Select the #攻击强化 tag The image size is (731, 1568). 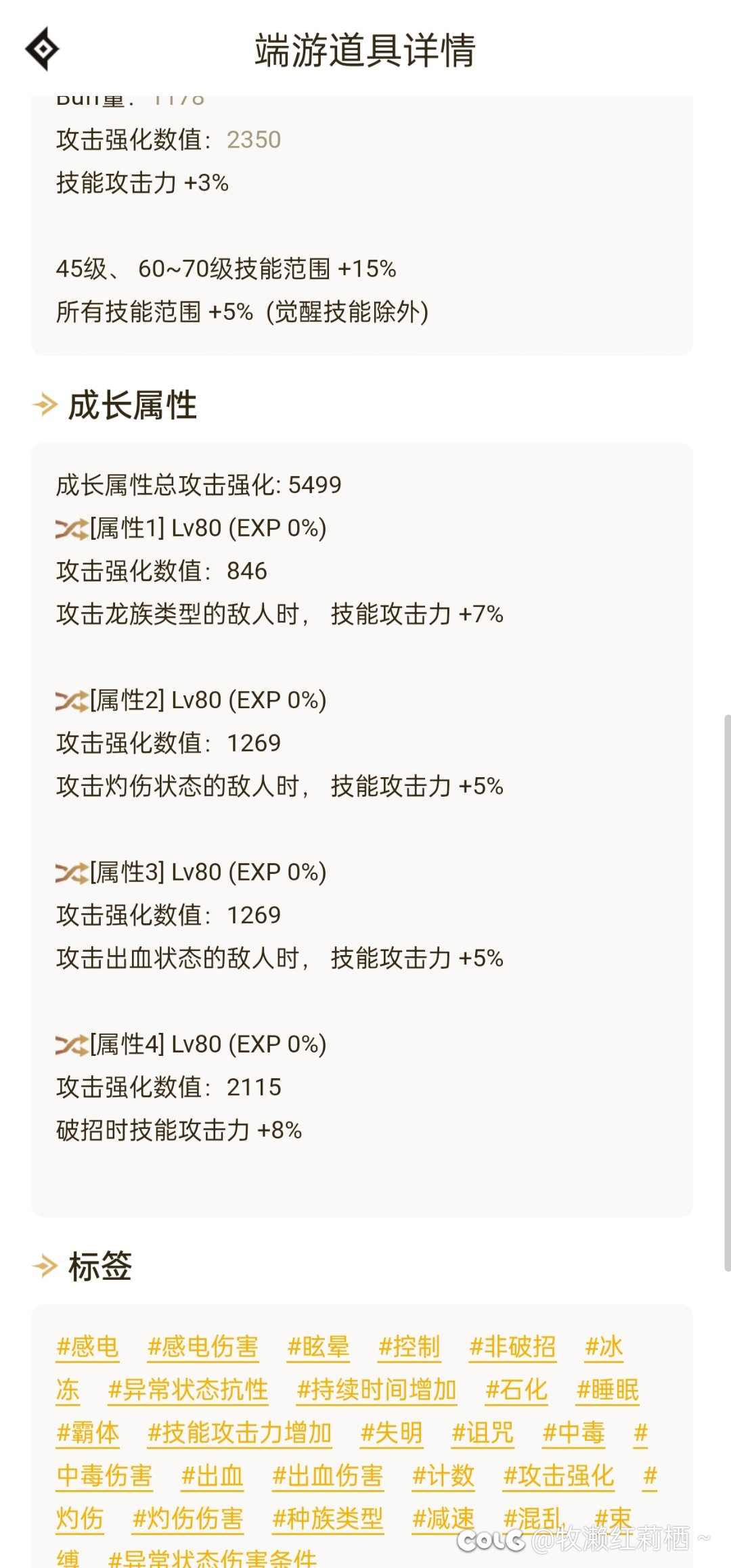click(x=559, y=1476)
